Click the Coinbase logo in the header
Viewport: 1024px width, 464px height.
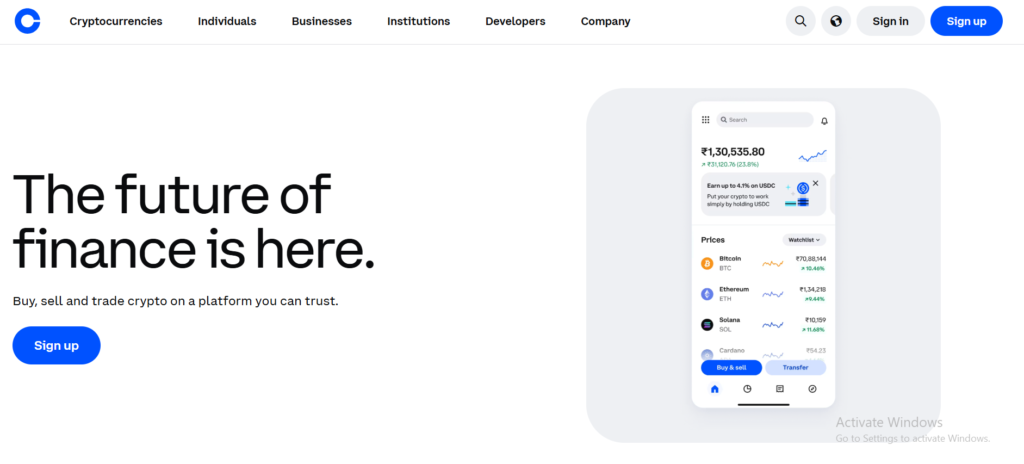(x=27, y=21)
